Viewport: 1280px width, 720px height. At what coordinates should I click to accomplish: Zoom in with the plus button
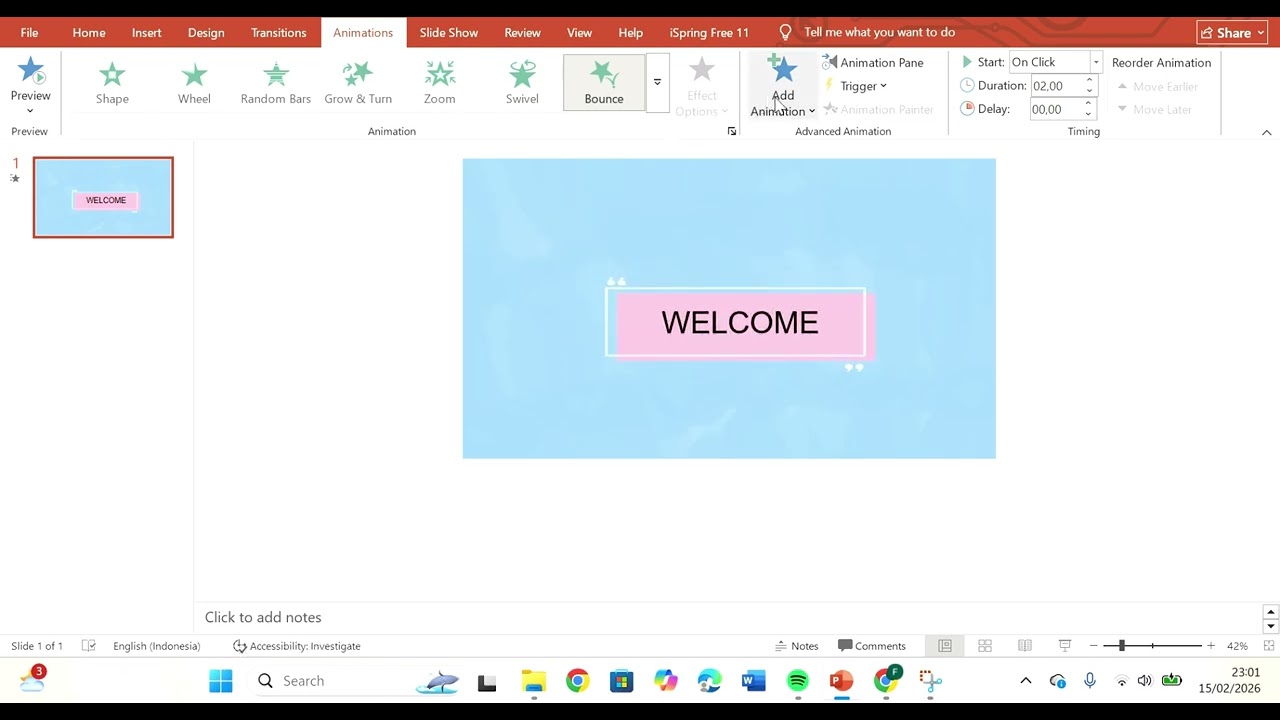1211,646
